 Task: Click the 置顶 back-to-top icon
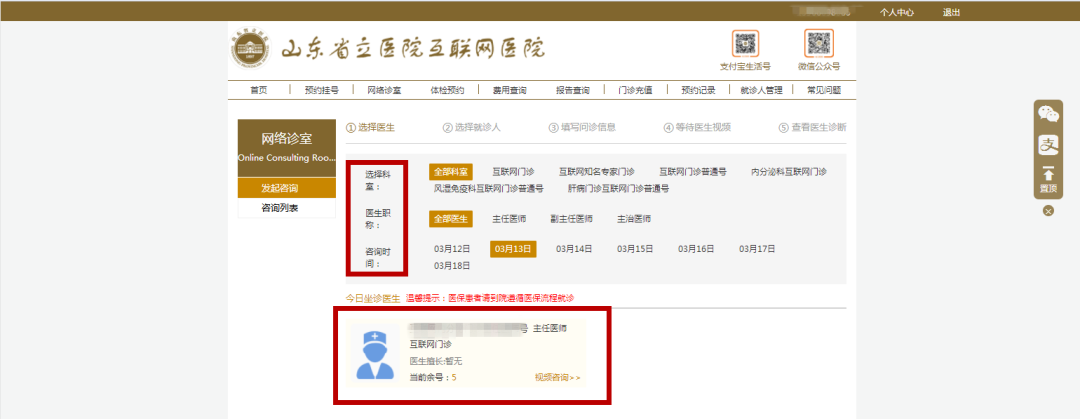(x=1048, y=179)
